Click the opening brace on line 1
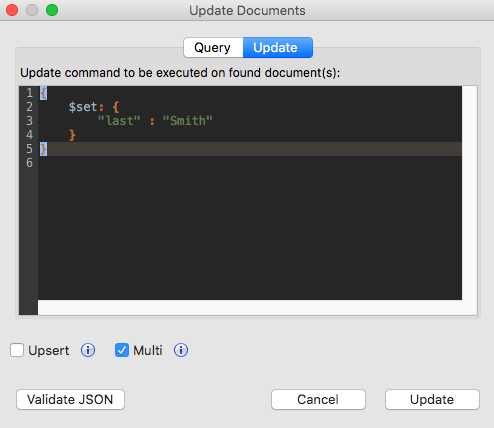 [43, 93]
